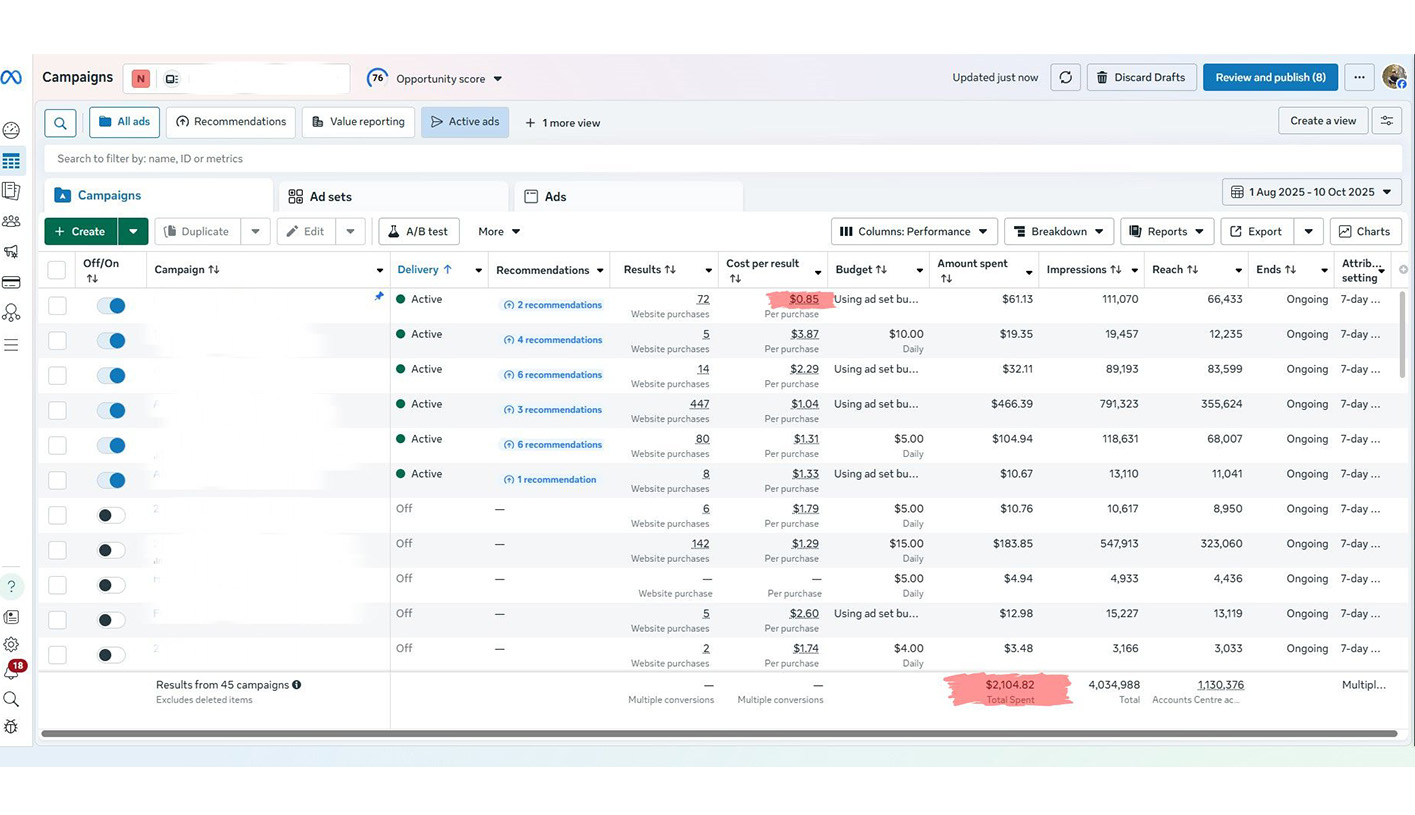Switch to the Ads tab
The image size is (1415, 815).
point(555,197)
